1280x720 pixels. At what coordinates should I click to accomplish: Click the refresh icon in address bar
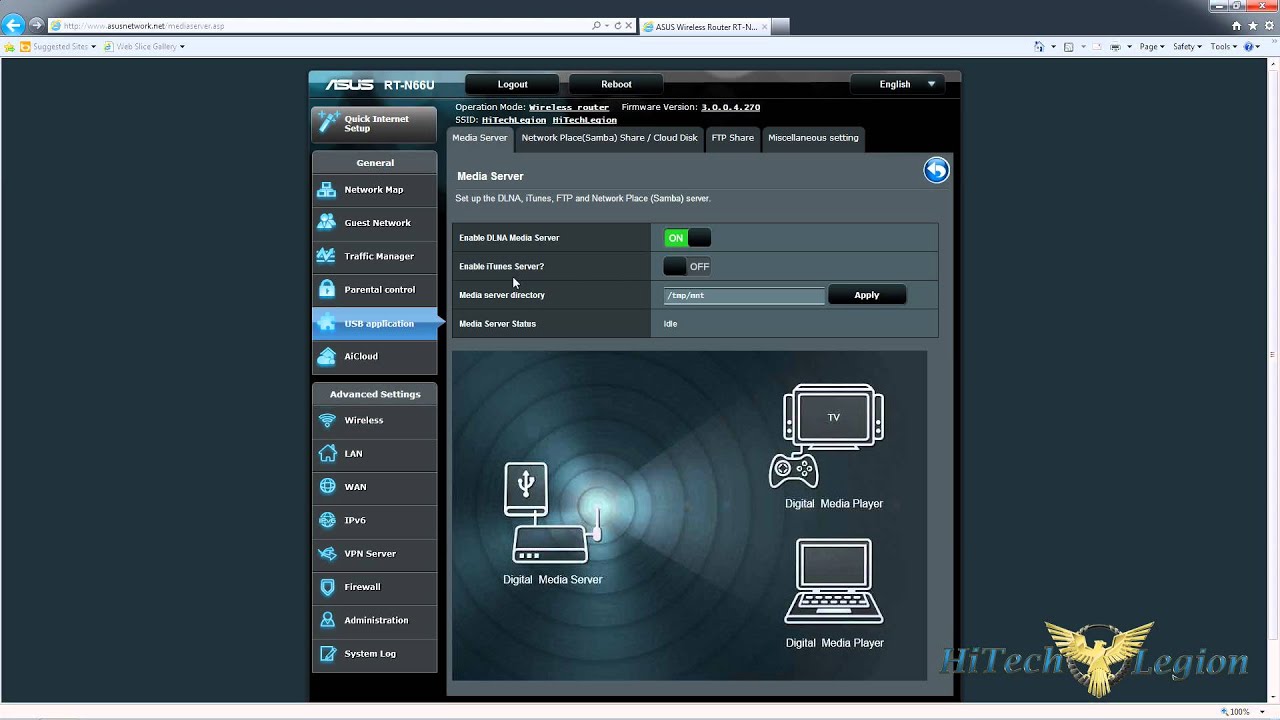617,26
